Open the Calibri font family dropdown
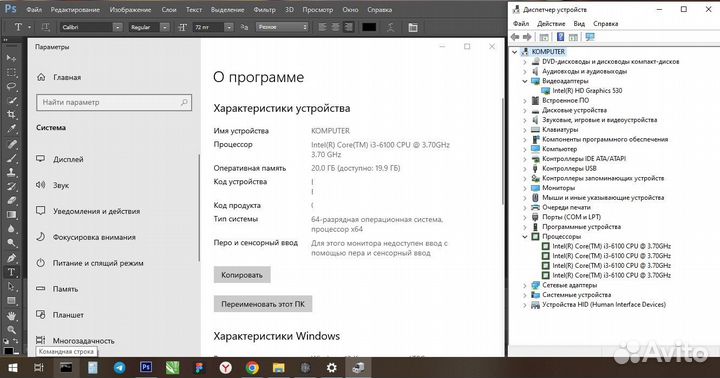This screenshot has height=378, width=720. (118, 27)
